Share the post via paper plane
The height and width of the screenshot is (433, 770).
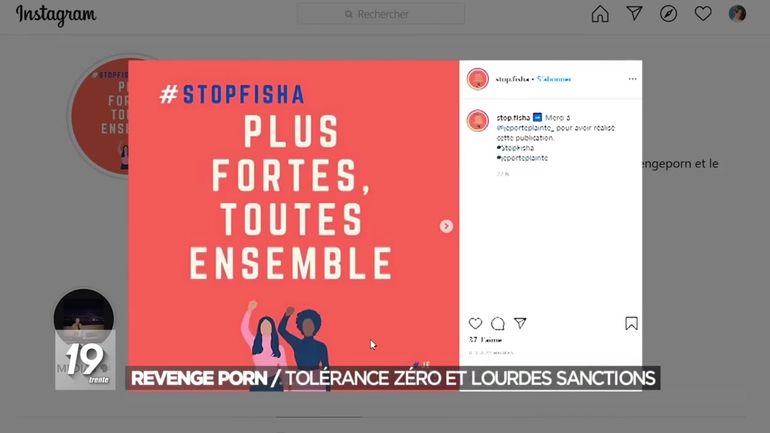(520, 323)
